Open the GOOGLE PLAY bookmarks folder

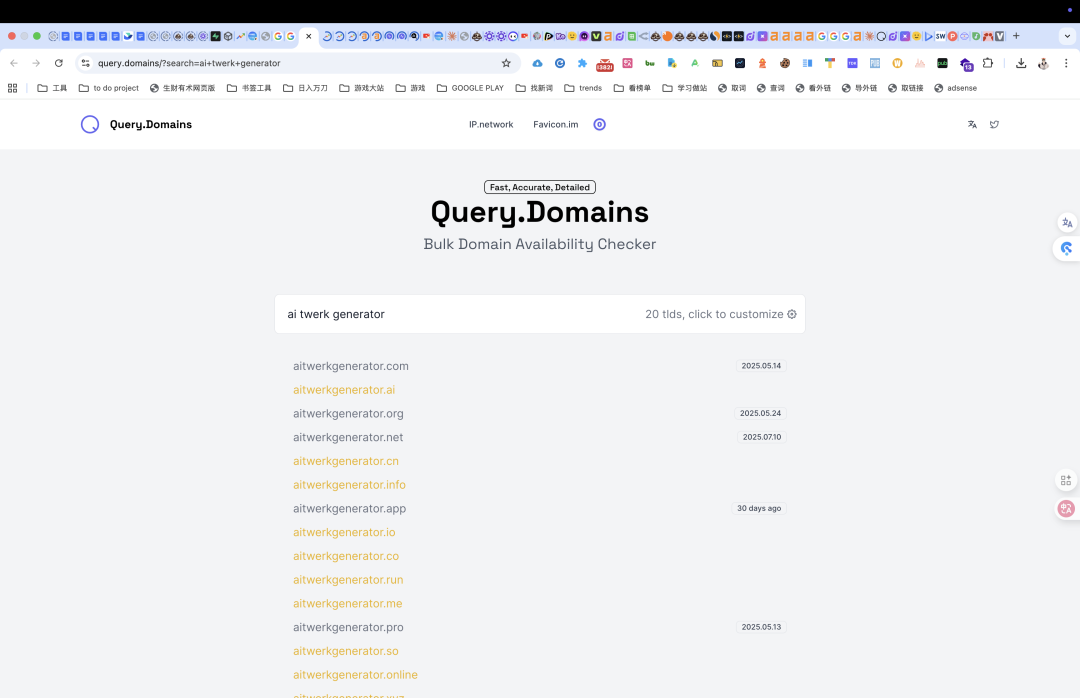click(470, 88)
